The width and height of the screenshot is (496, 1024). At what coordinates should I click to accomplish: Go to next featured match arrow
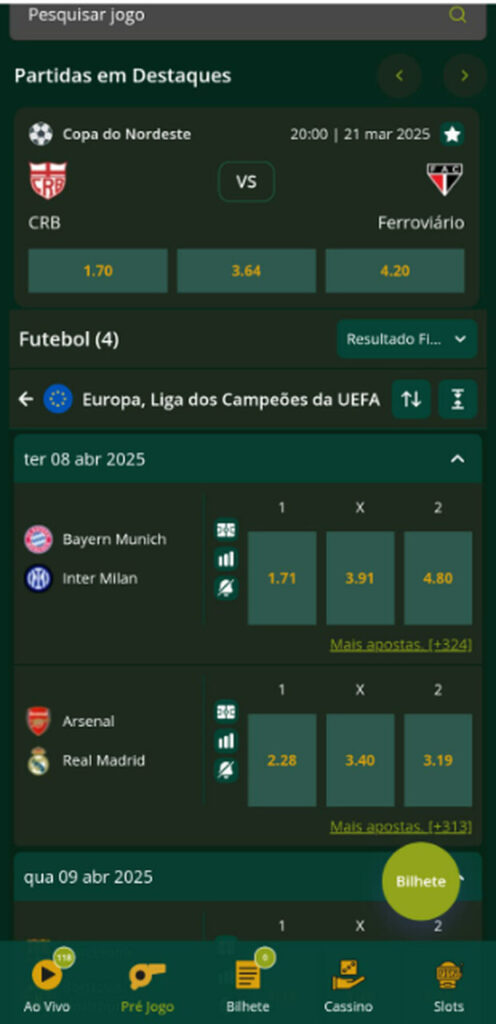point(465,76)
